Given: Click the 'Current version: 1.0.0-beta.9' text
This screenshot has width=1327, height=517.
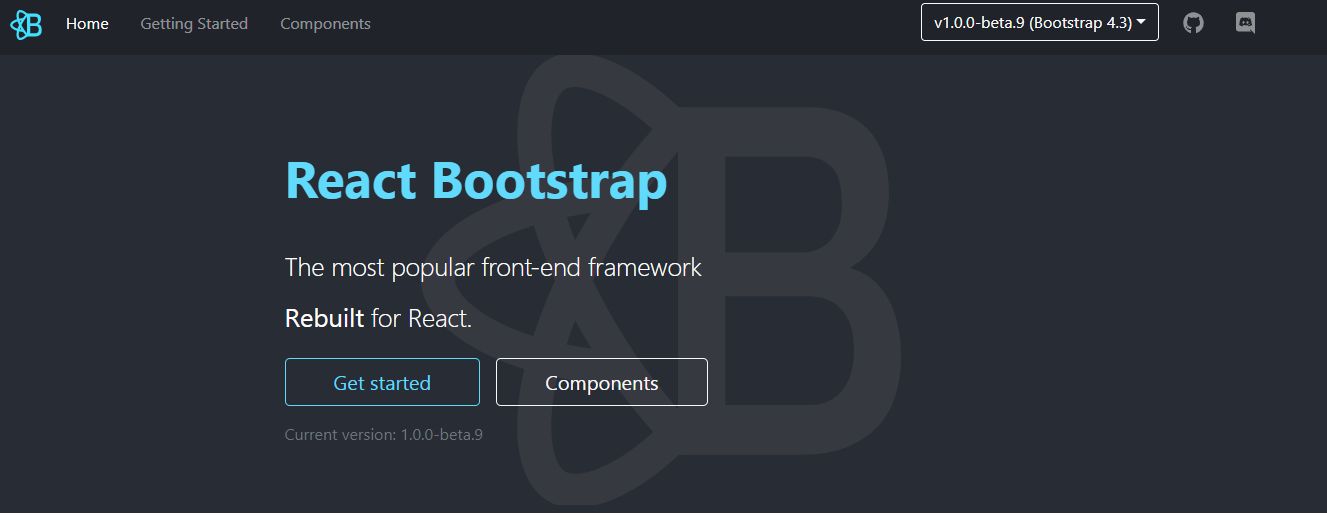Looking at the screenshot, I should pyautogui.click(x=384, y=435).
